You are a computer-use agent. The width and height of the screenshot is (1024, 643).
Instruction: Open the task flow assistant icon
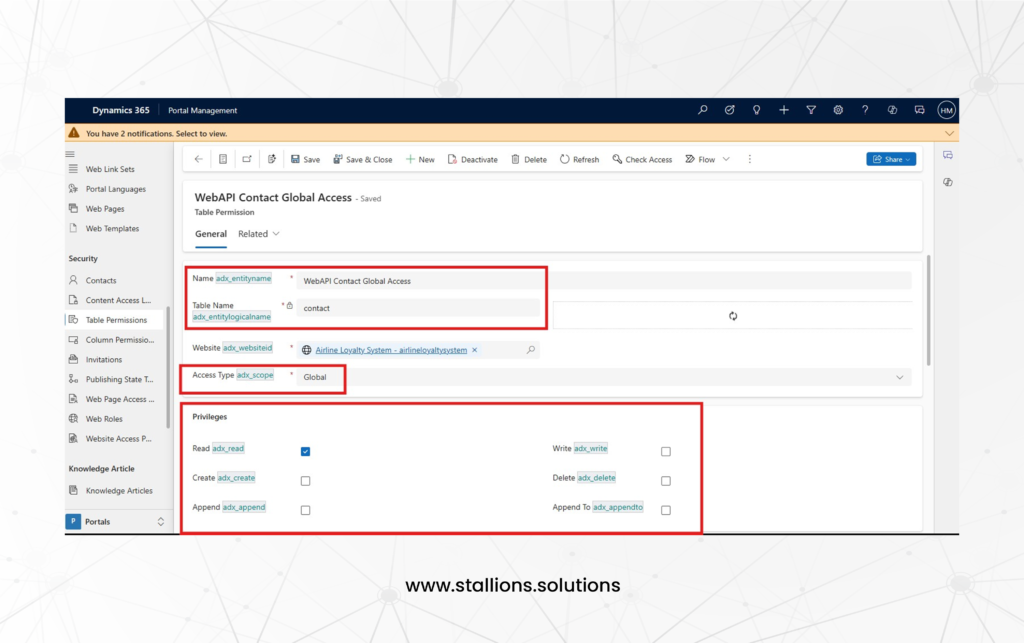729,110
